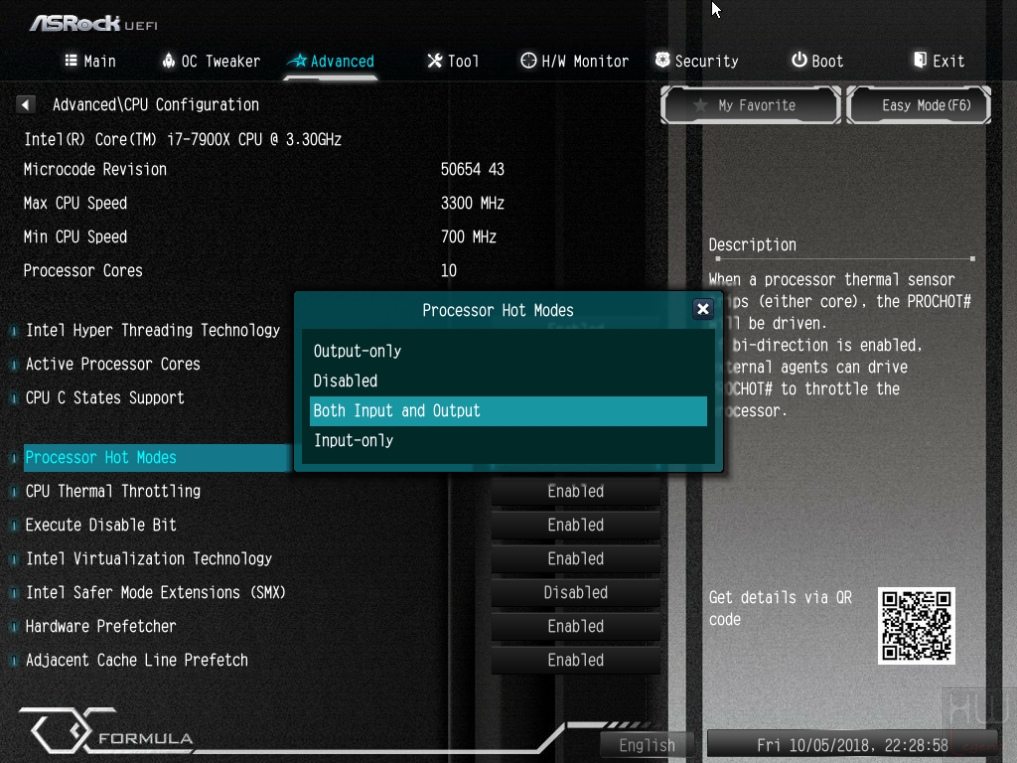Open Intel Safer Mode Extensions value dropdown
Image resolution: width=1017 pixels, height=763 pixels.
[575, 592]
